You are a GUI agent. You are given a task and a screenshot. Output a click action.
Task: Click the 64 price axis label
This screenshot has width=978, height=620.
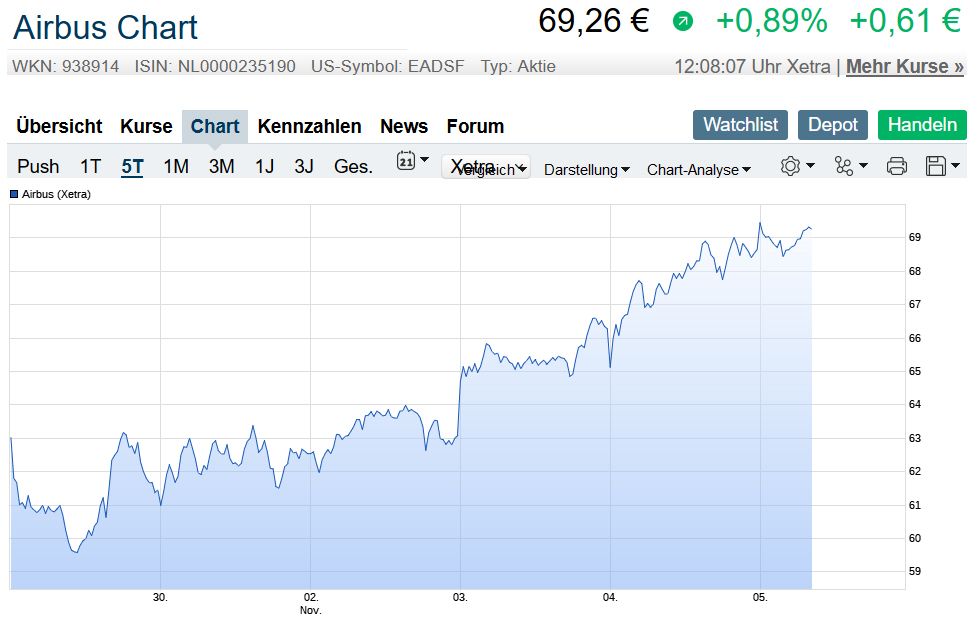coord(914,404)
